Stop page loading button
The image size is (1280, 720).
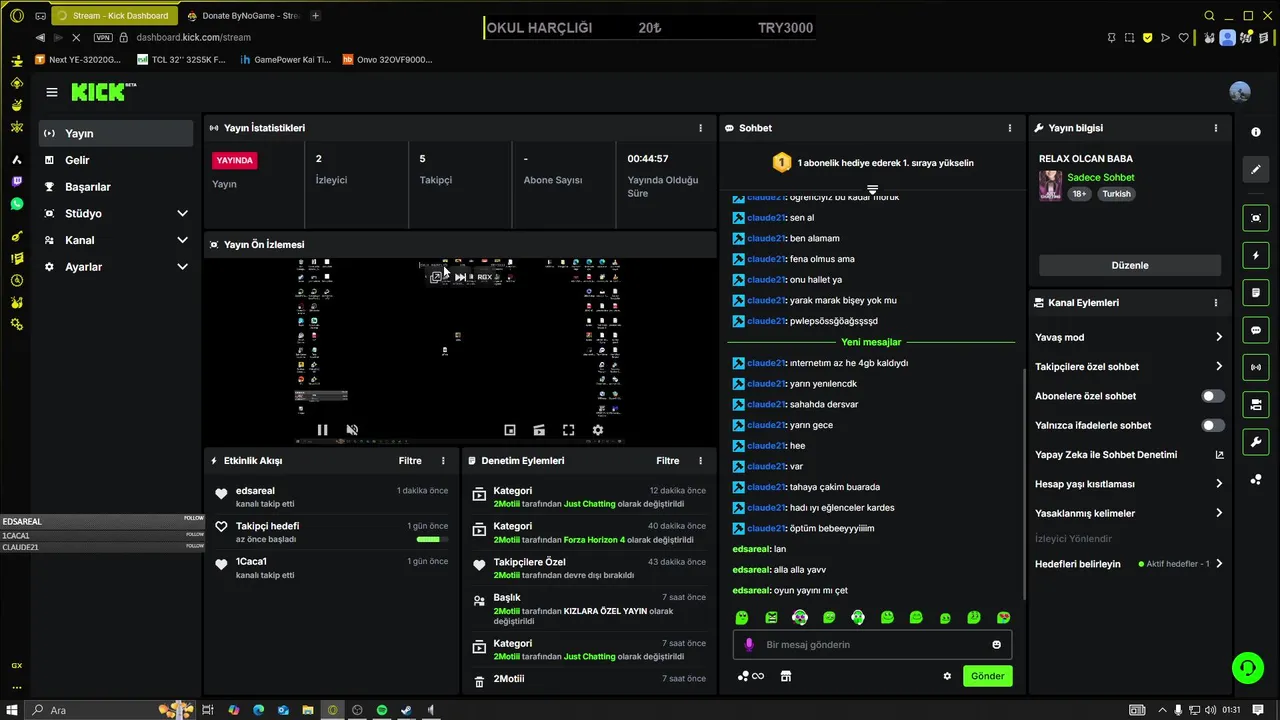77,37
